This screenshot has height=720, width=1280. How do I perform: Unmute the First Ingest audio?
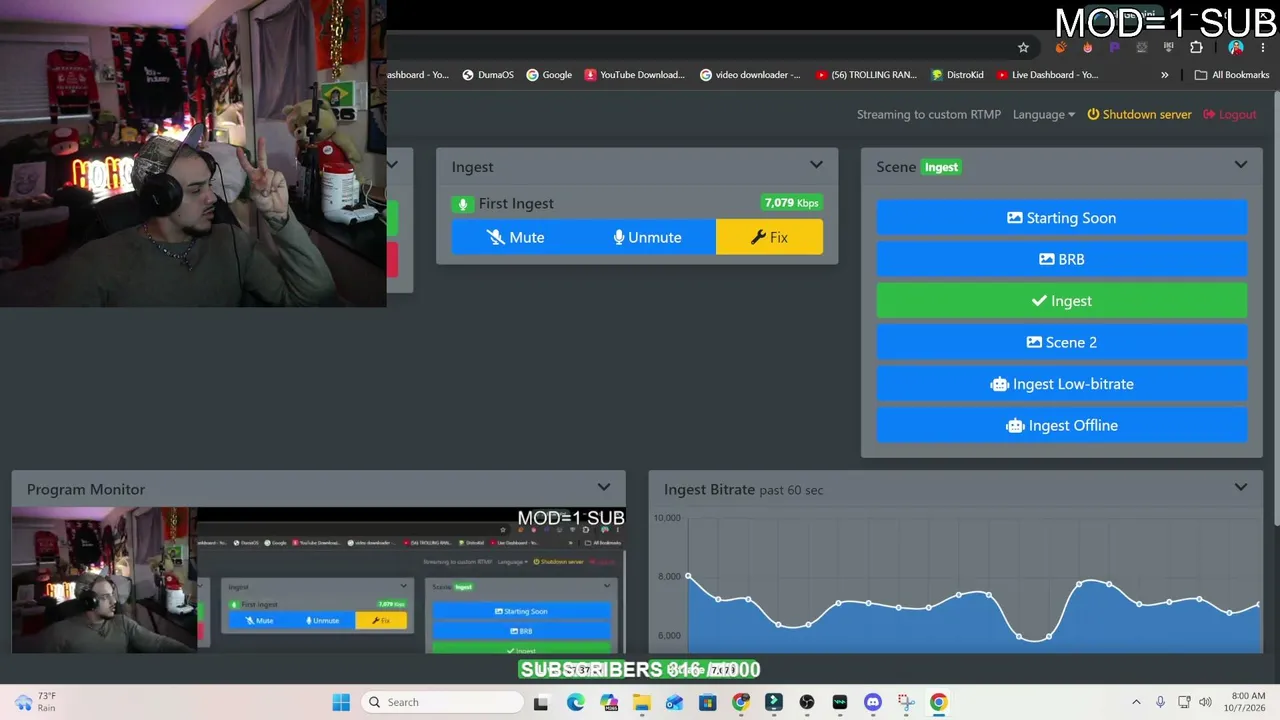coord(648,237)
